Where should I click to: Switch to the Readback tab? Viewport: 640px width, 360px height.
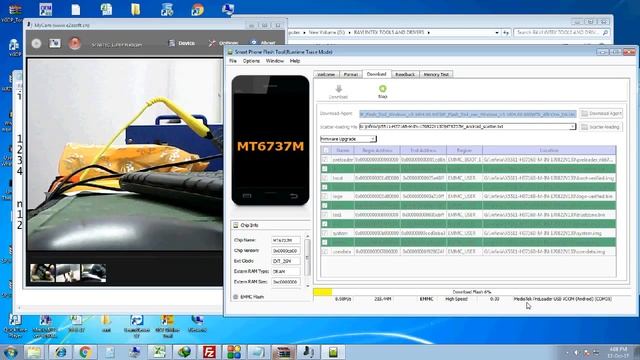[x=405, y=74]
